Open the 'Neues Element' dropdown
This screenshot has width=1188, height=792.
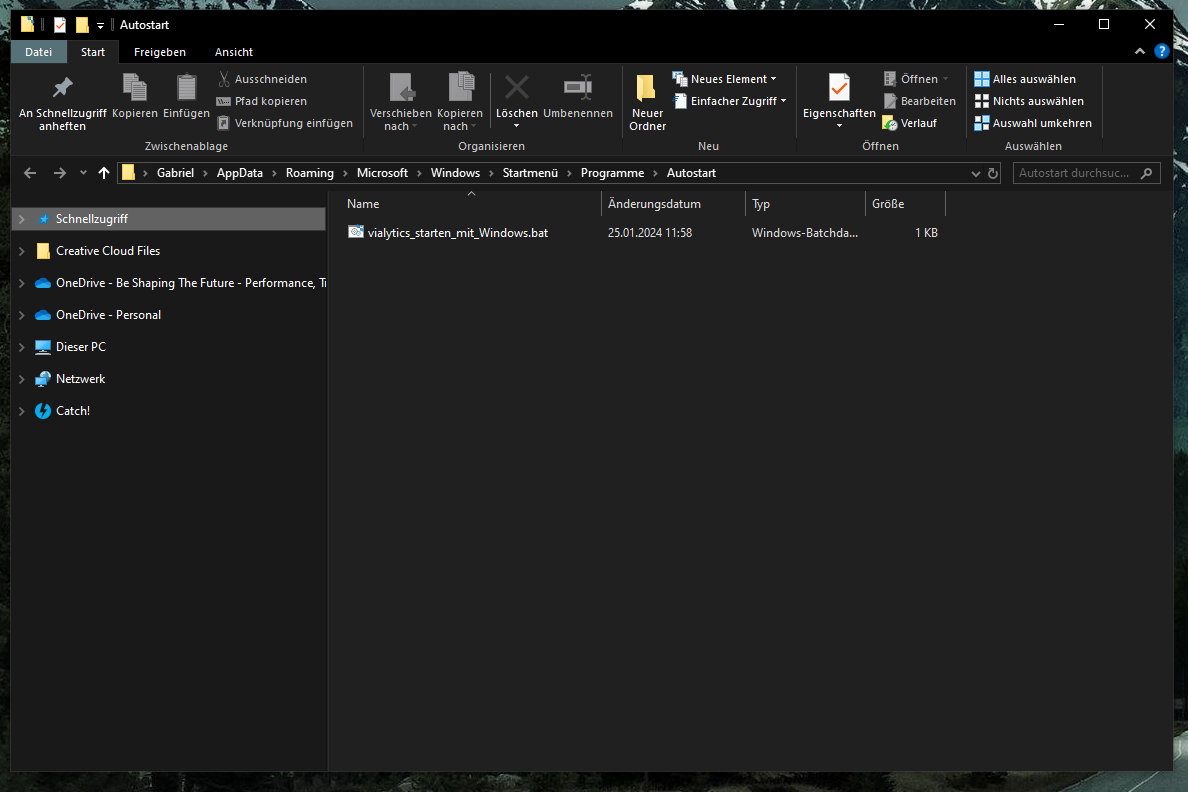point(725,78)
